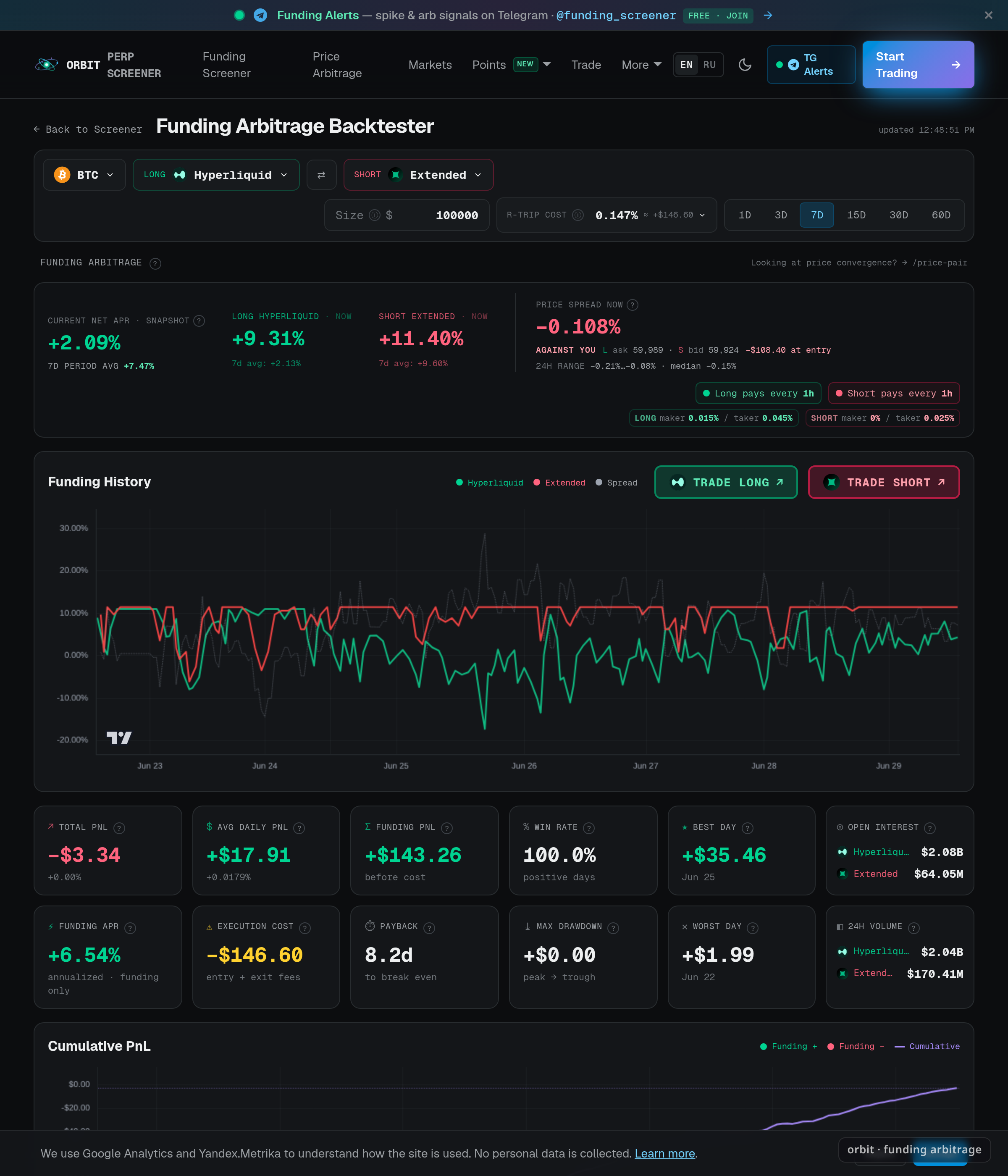The width and height of the screenshot is (1008, 1176).
Task: Select the 1D period tab
Action: (x=745, y=215)
